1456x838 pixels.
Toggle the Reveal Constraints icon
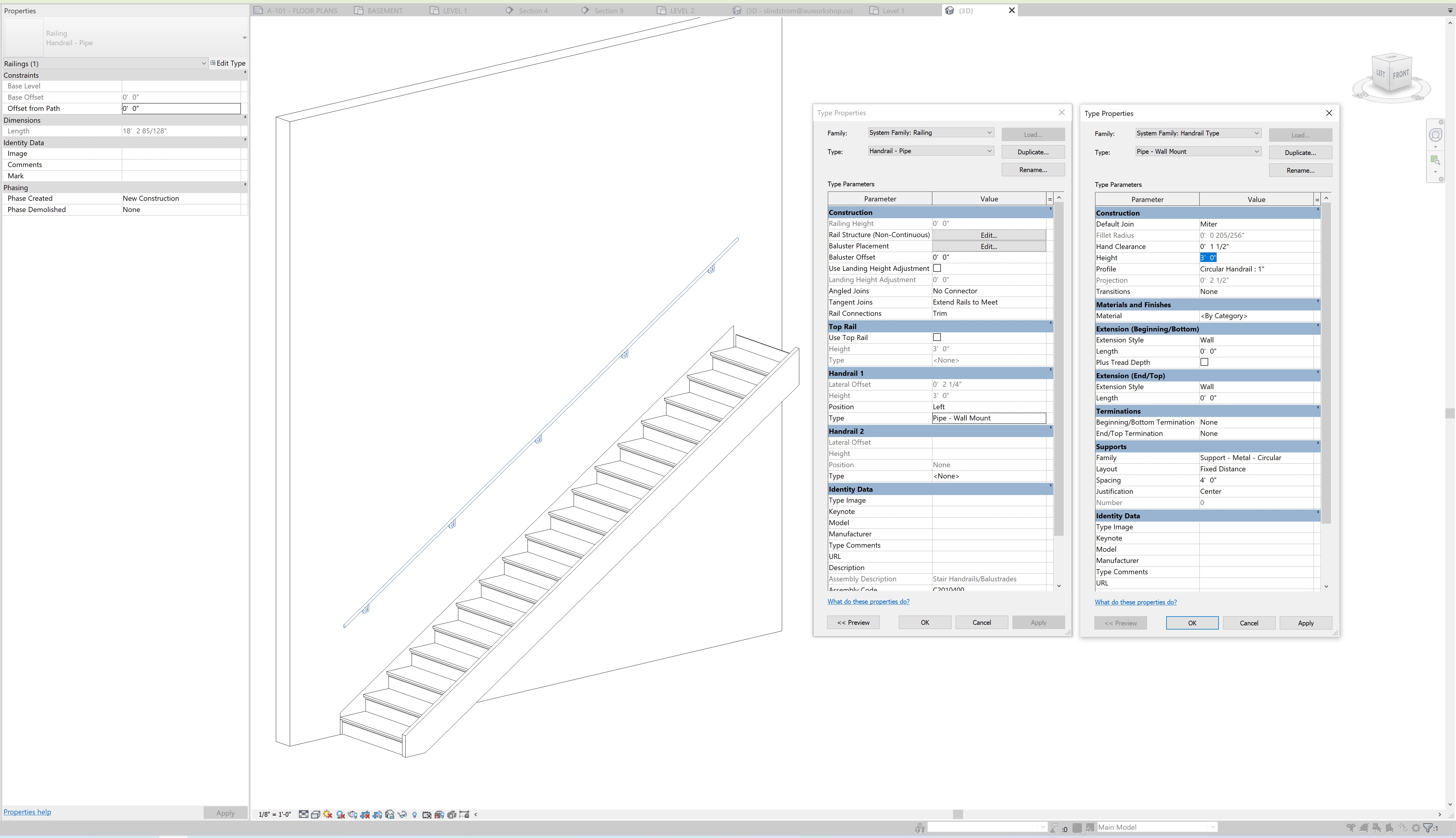464,814
